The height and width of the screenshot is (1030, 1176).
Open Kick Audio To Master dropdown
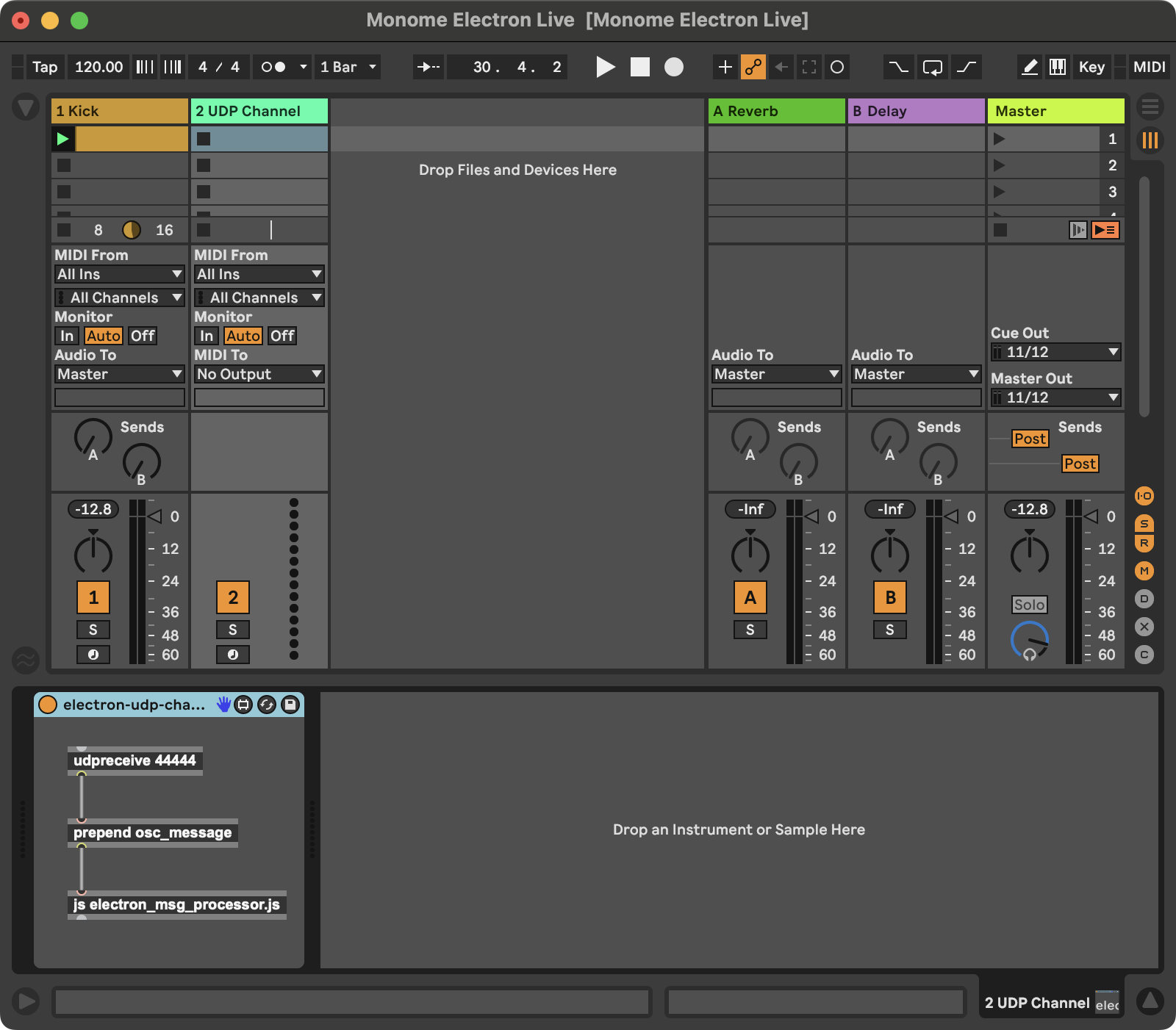119,374
